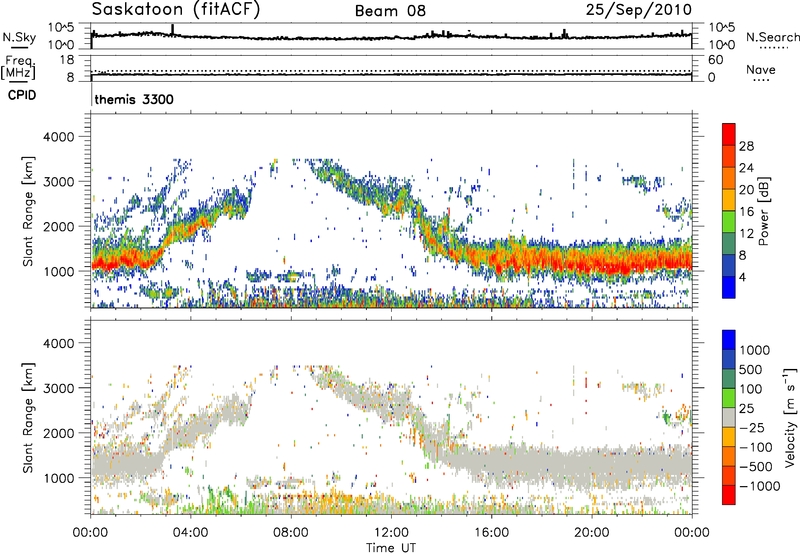This screenshot has width=800, height=554.
Task: Click the "-25" label on Velocity color bar
Action: (752, 428)
